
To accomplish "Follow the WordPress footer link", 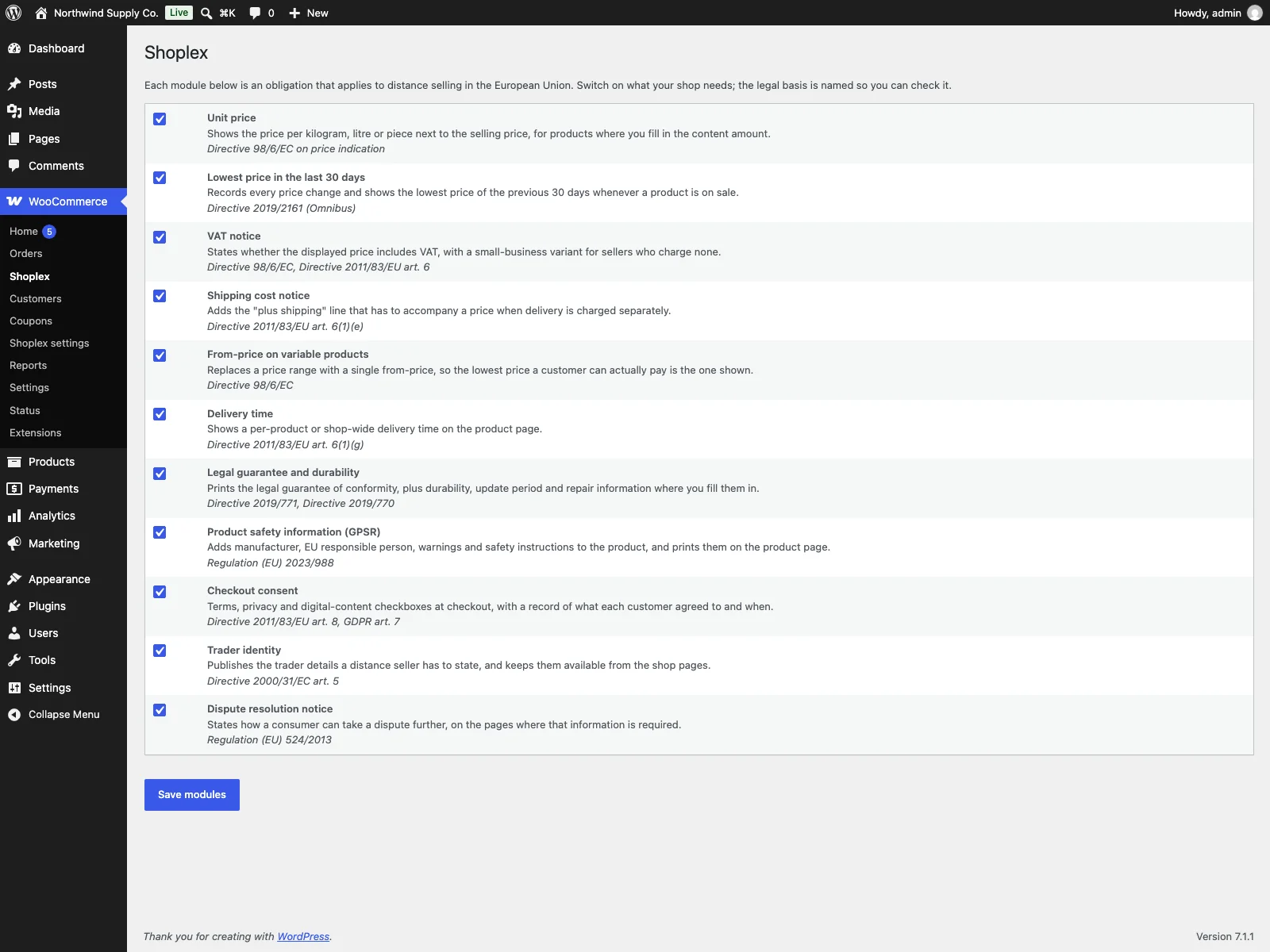I will (303, 937).
